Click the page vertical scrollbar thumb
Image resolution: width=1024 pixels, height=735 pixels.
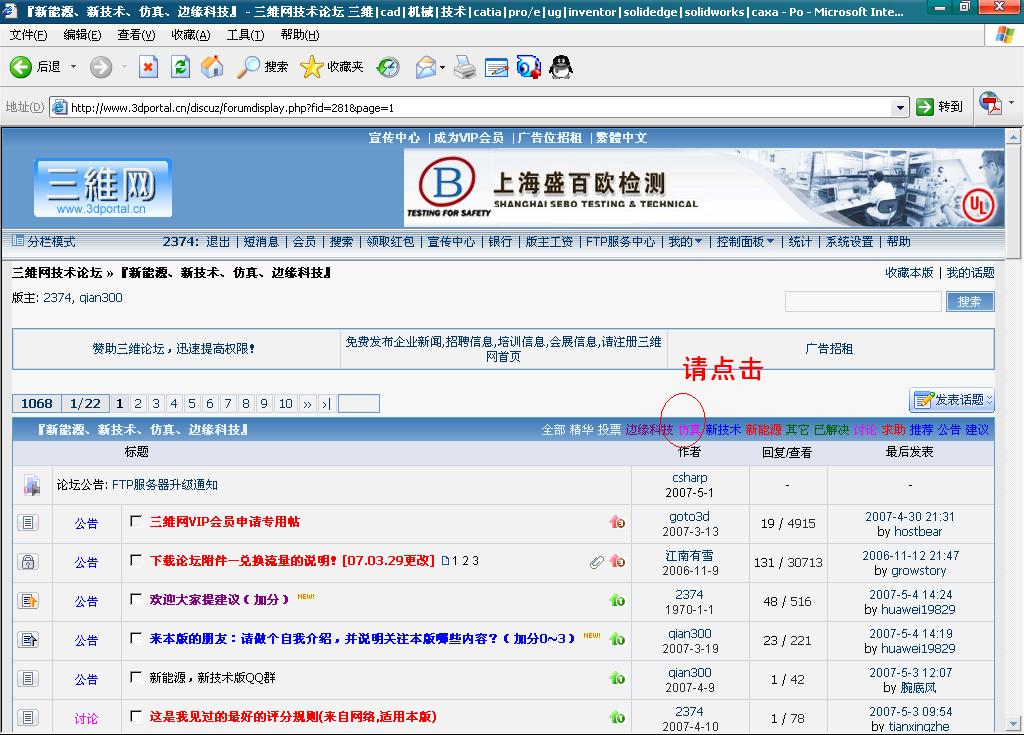pyautogui.click(x=1013, y=201)
